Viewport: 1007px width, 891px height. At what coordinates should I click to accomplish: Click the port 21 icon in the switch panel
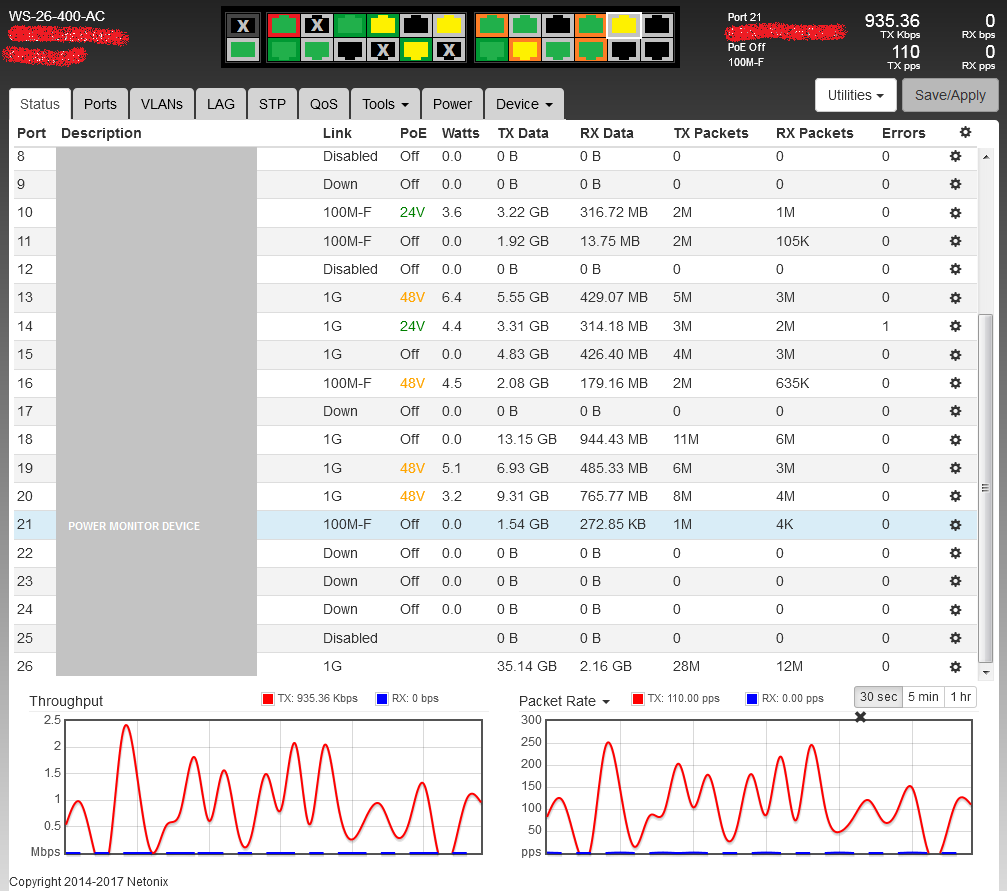tap(625, 25)
